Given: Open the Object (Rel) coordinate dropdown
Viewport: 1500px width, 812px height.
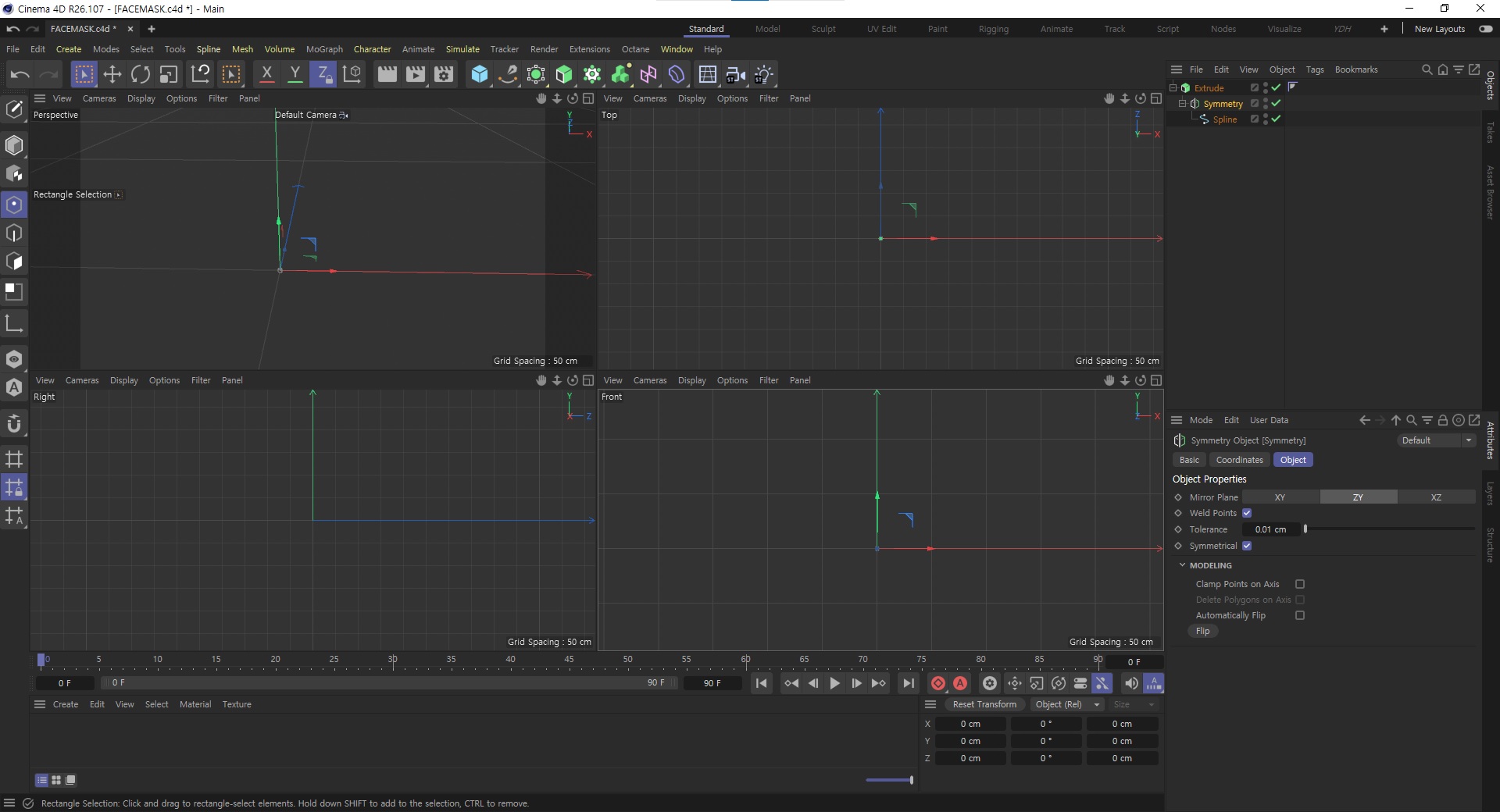Looking at the screenshot, I should click(x=1066, y=704).
